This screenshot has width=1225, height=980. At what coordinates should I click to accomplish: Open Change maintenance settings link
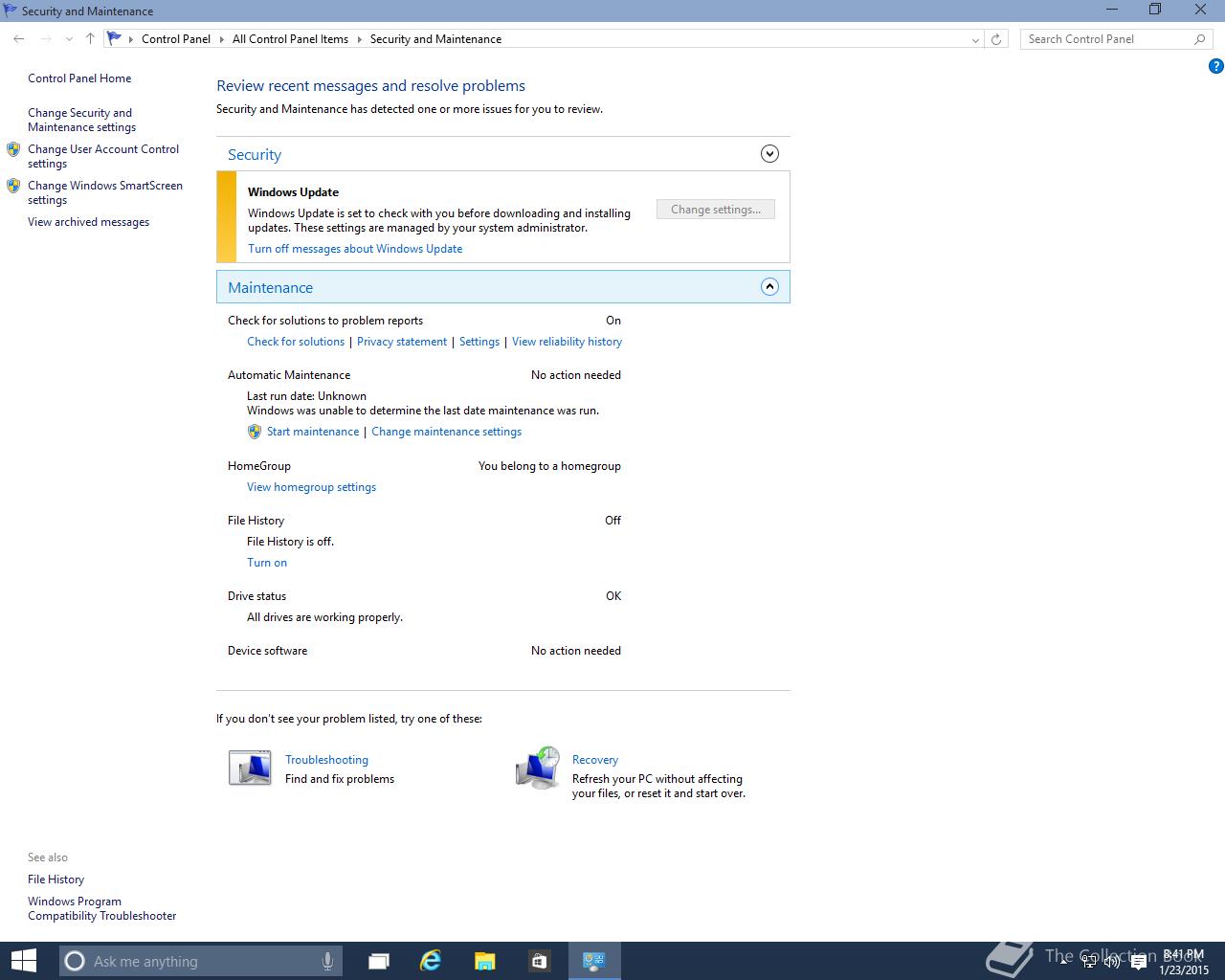[x=446, y=432]
